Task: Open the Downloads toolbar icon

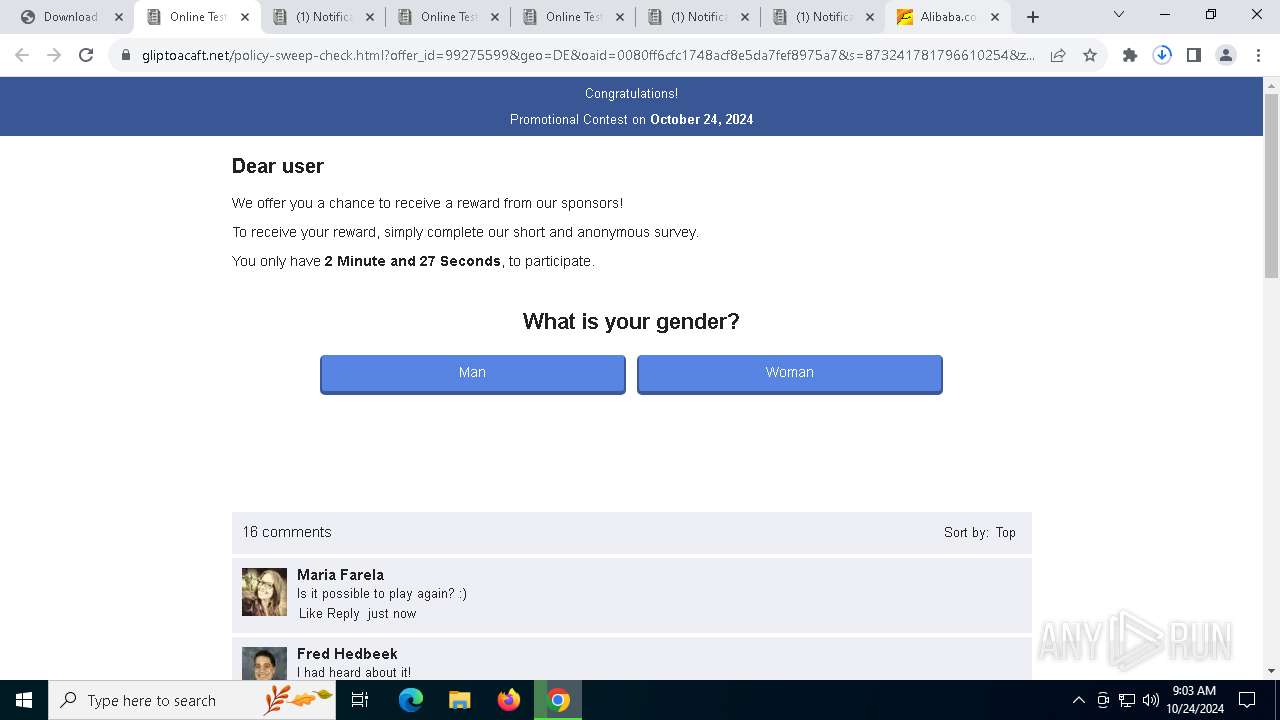Action: 1162,56
